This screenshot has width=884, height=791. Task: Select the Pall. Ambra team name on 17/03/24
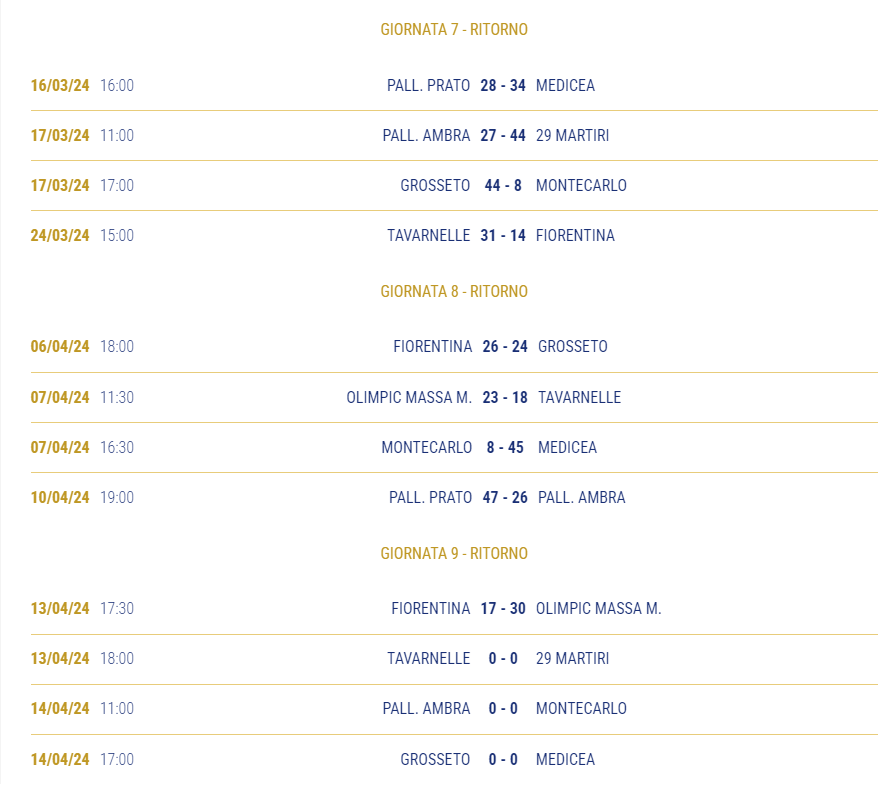pyautogui.click(x=426, y=136)
